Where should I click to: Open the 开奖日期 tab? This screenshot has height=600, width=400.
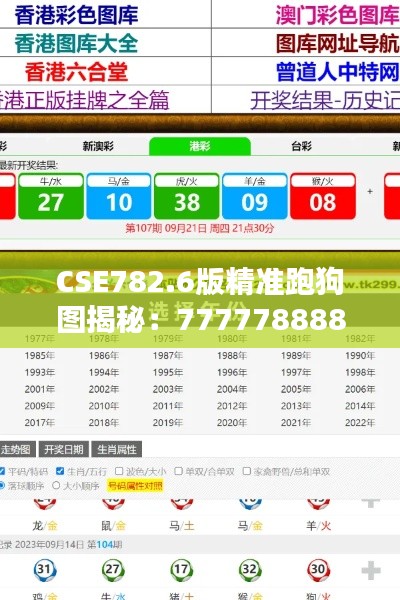(x=64, y=449)
